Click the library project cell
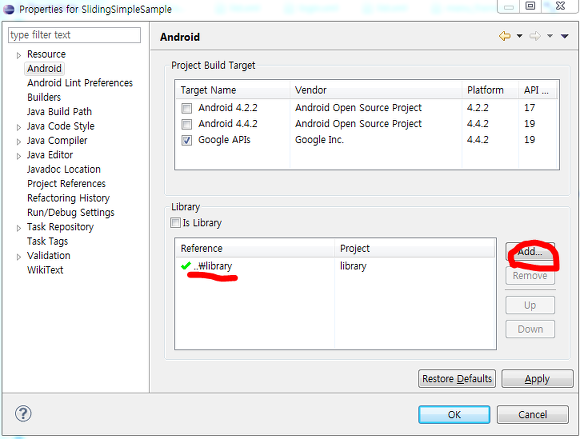Image resolution: width=580 pixels, height=439 pixels. pyautogui.click(x=353, y=266)
